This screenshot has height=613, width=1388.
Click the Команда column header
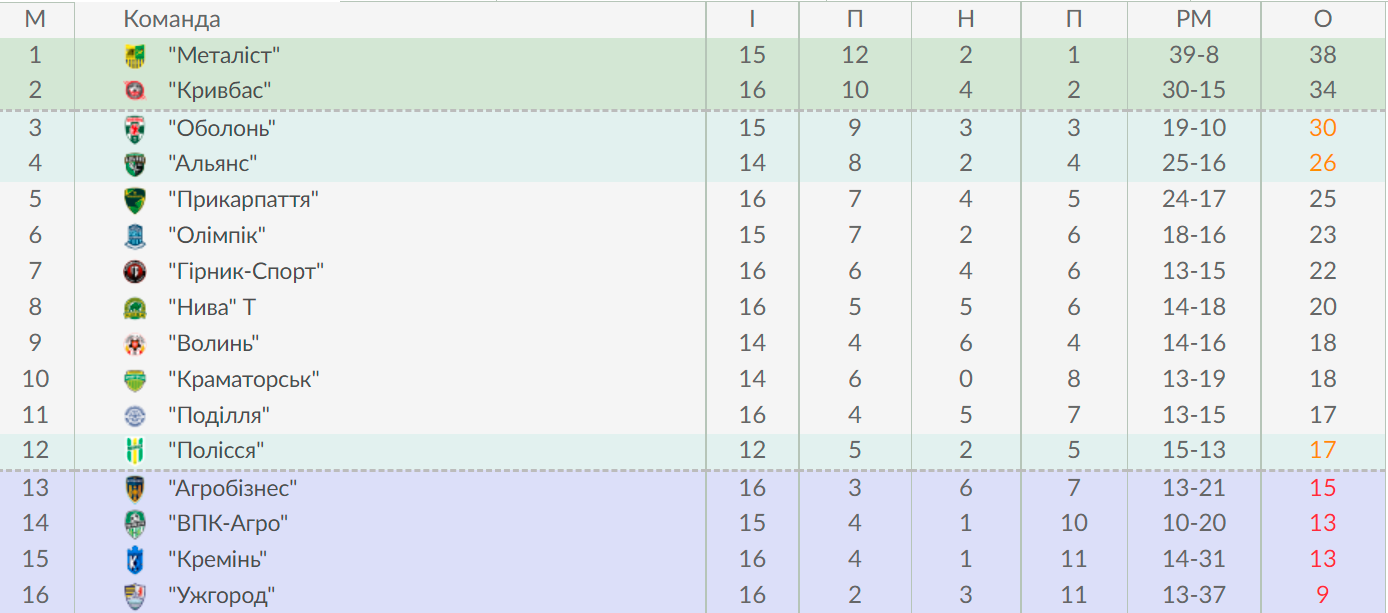point(172,19)
